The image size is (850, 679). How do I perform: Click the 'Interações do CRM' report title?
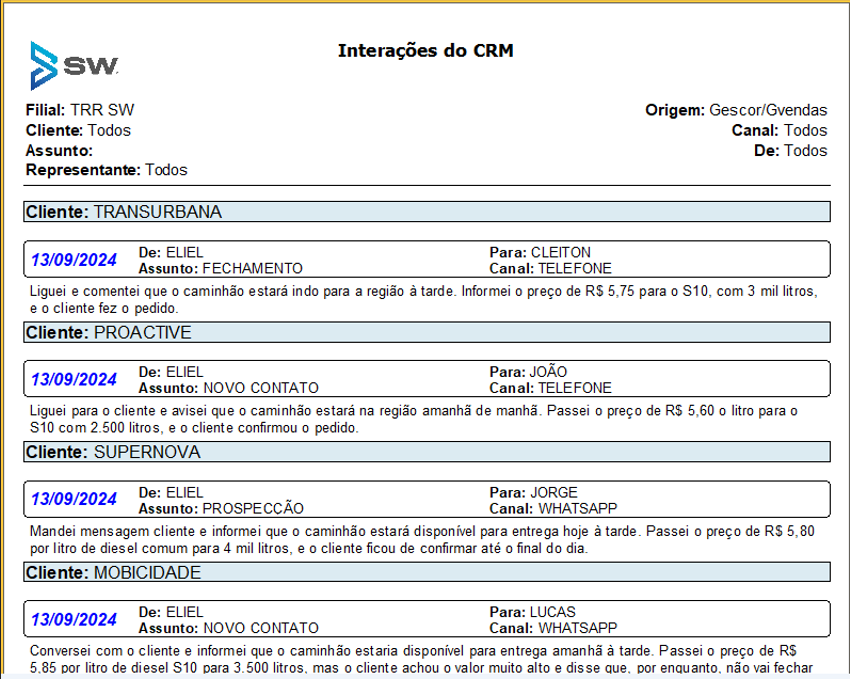point(426,51)
